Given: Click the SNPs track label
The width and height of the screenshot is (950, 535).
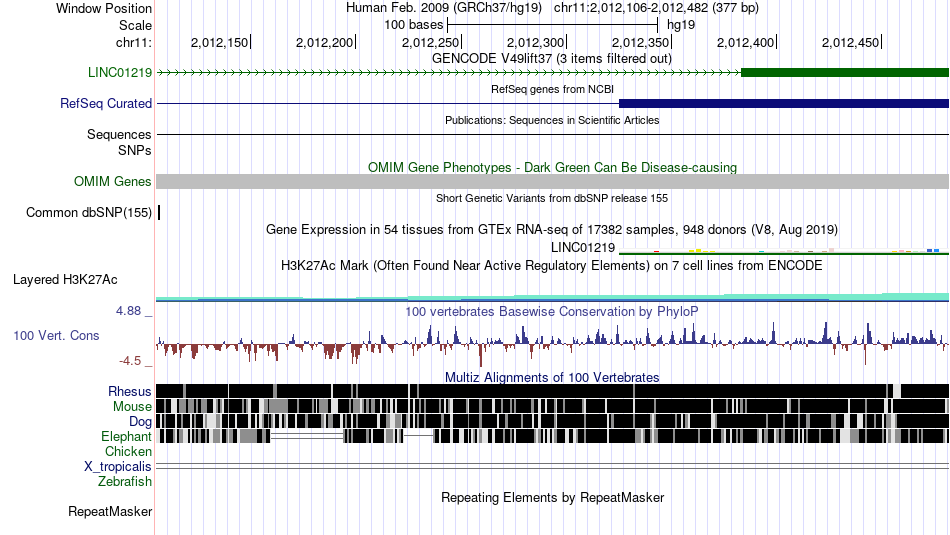Looking at the screenshot, I should 135,150.
